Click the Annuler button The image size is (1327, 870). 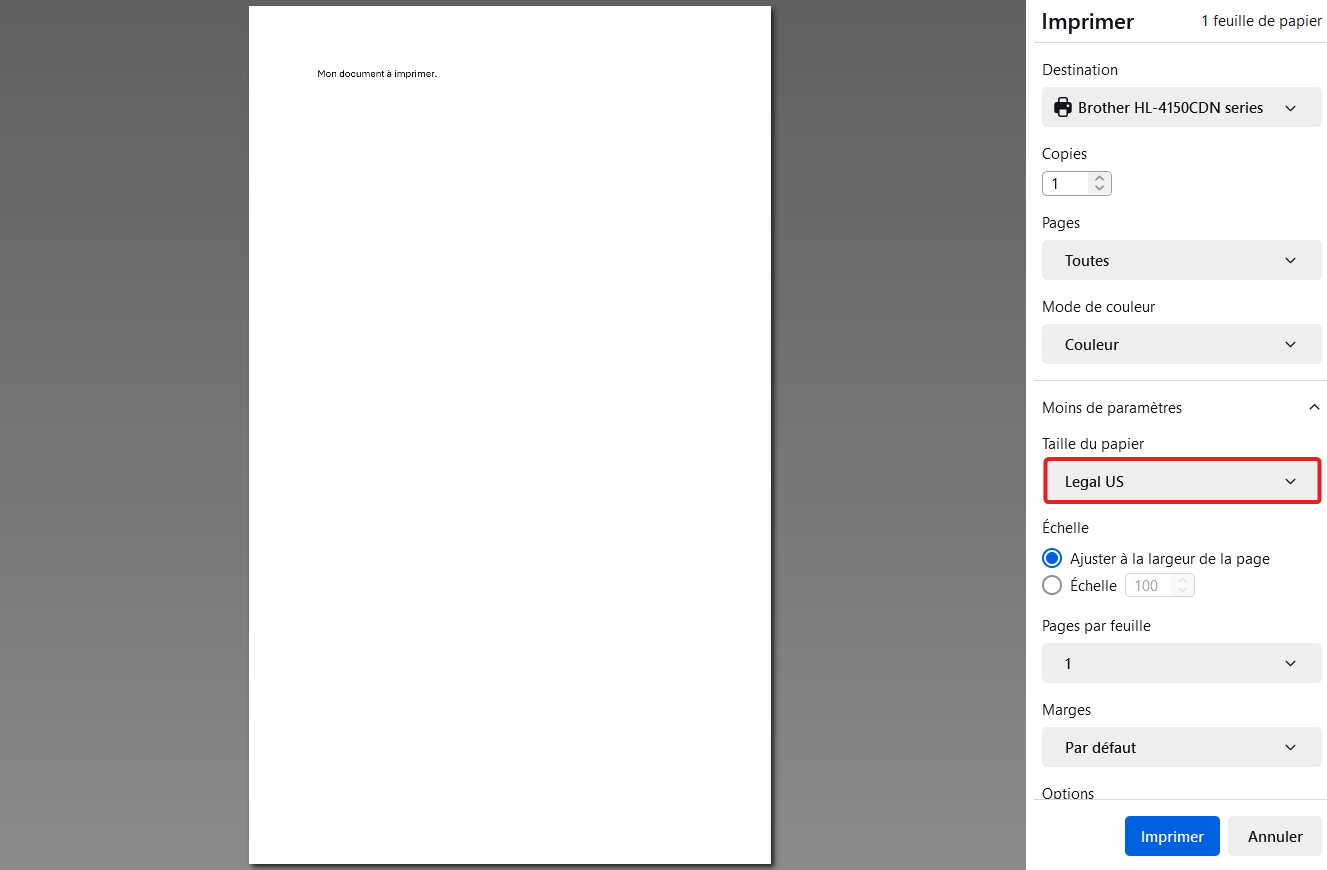click(x=1275, y=836)
